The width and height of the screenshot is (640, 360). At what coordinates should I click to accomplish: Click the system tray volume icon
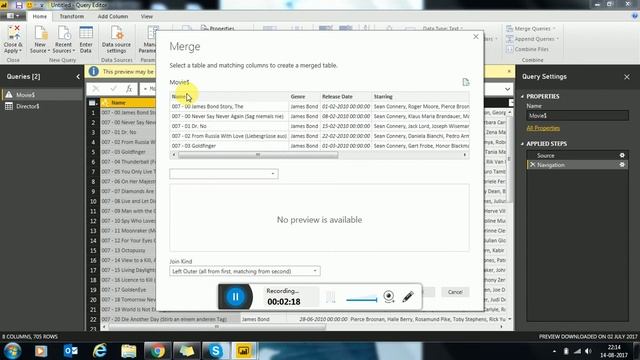coord(588,351)
